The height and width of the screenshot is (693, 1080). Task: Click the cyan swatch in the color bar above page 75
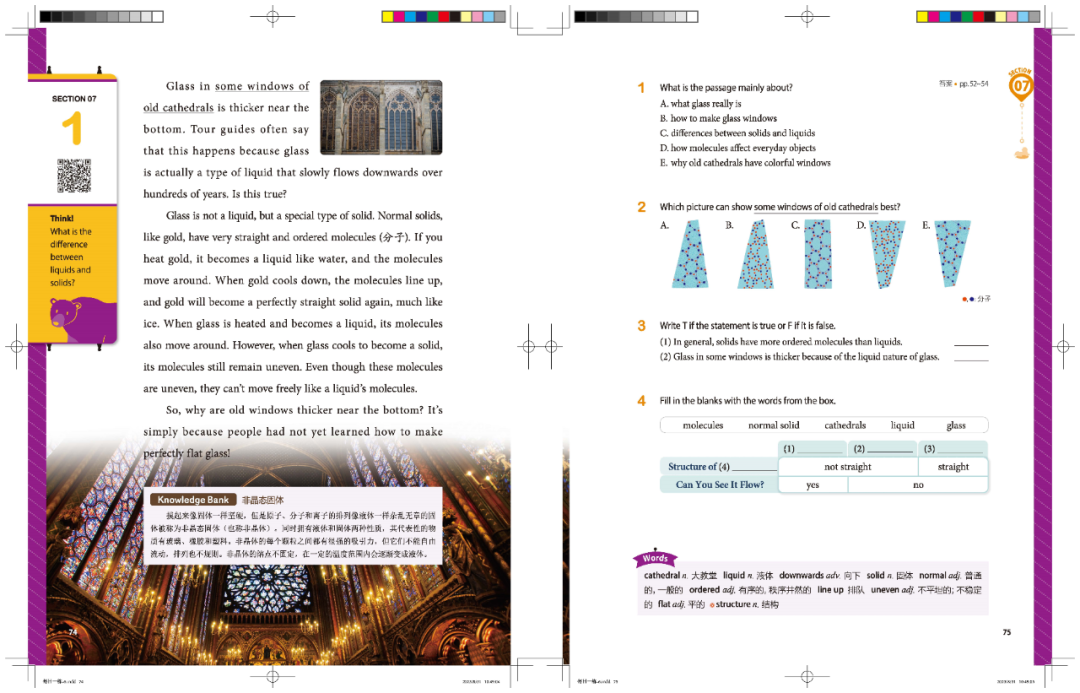click(x=945, y=17)
